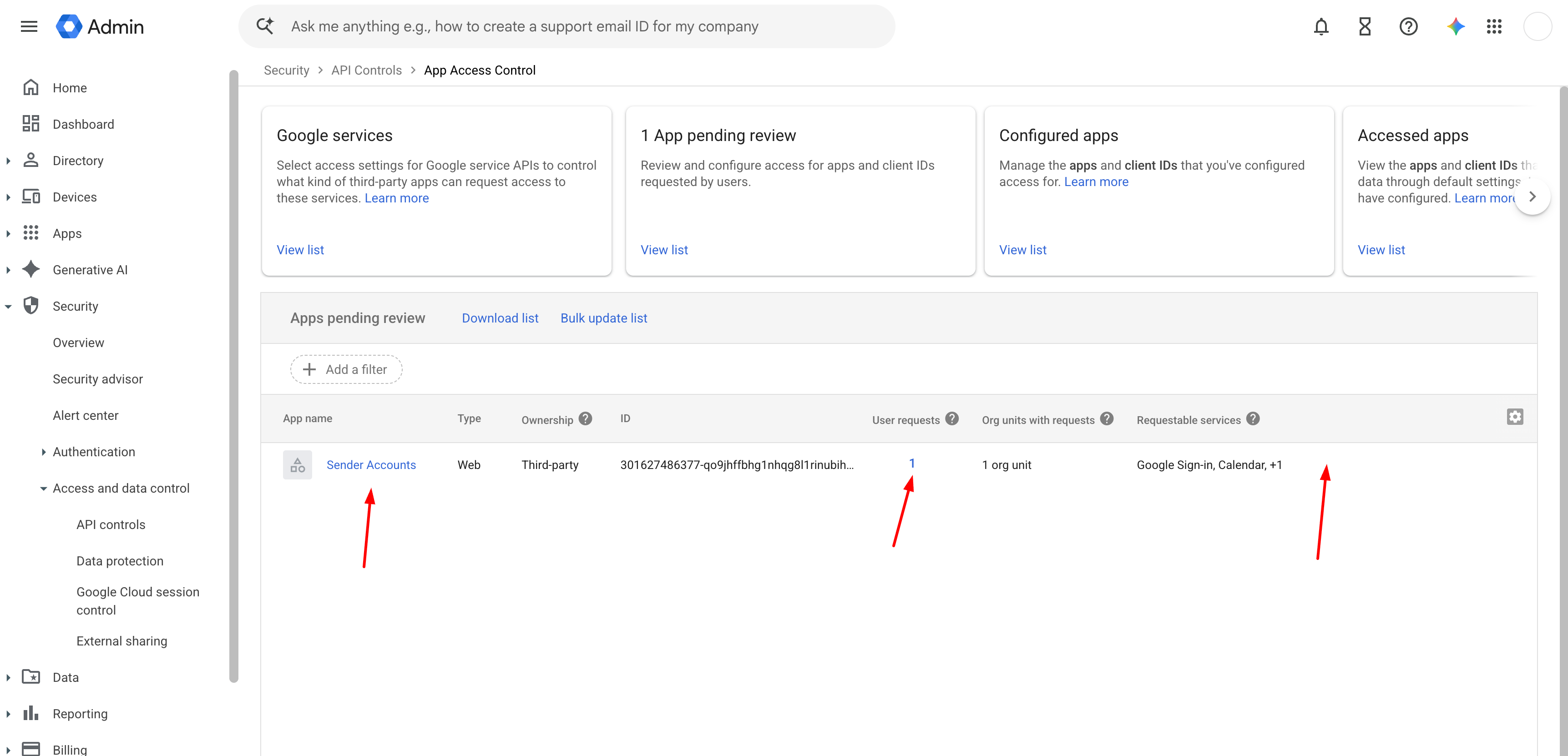
Task: Open the Security Overview page
Action: (x=79, y=343)
